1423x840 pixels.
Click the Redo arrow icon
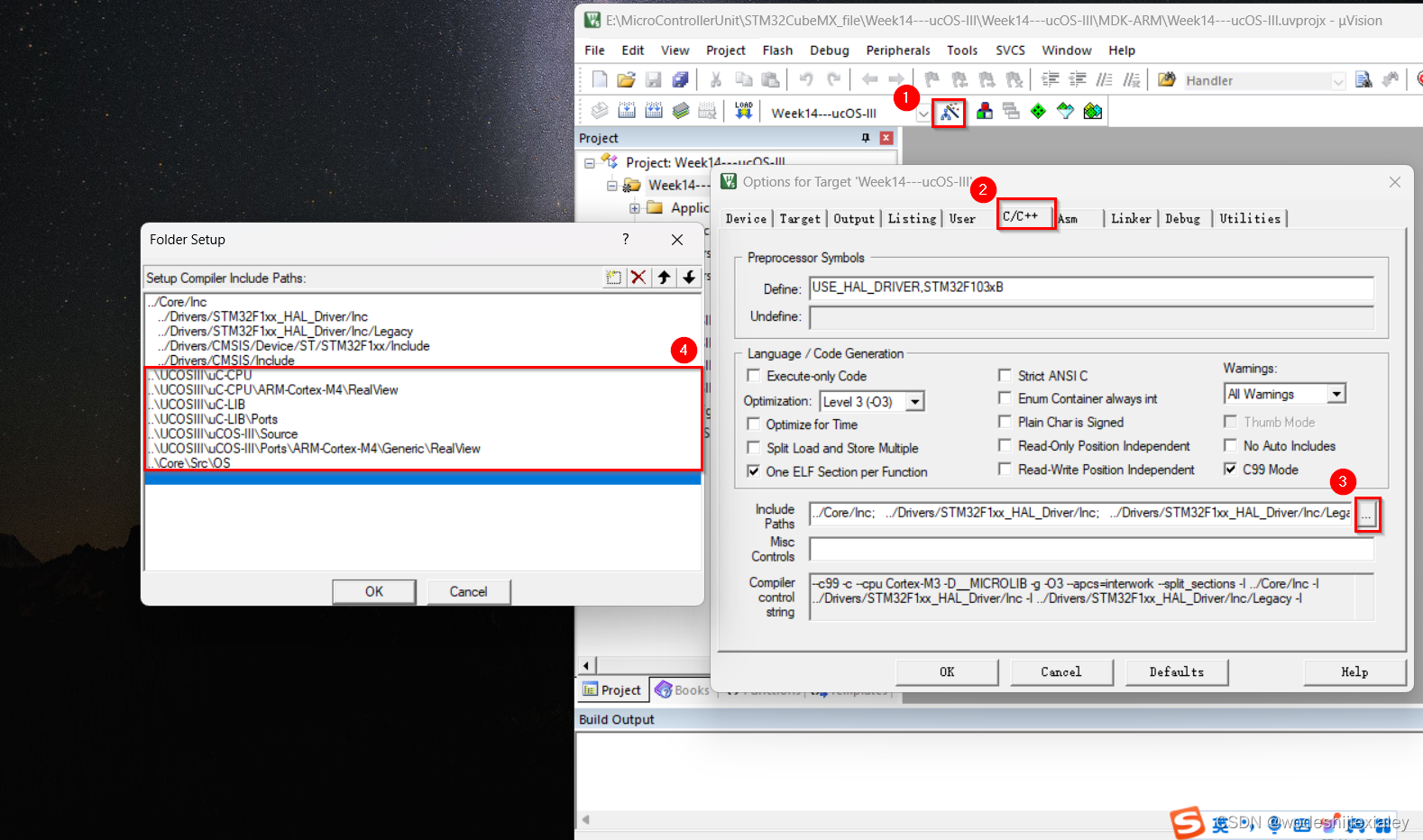834,79
